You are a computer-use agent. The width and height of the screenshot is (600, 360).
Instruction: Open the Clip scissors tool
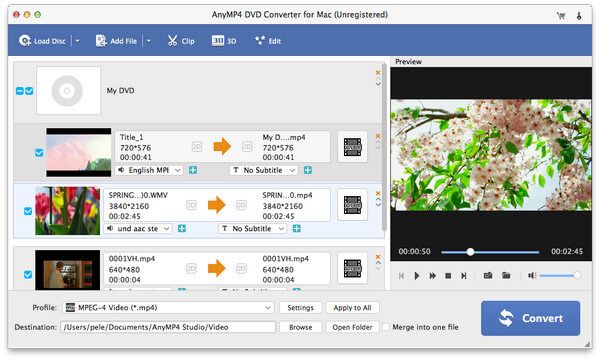pos(181,41)
